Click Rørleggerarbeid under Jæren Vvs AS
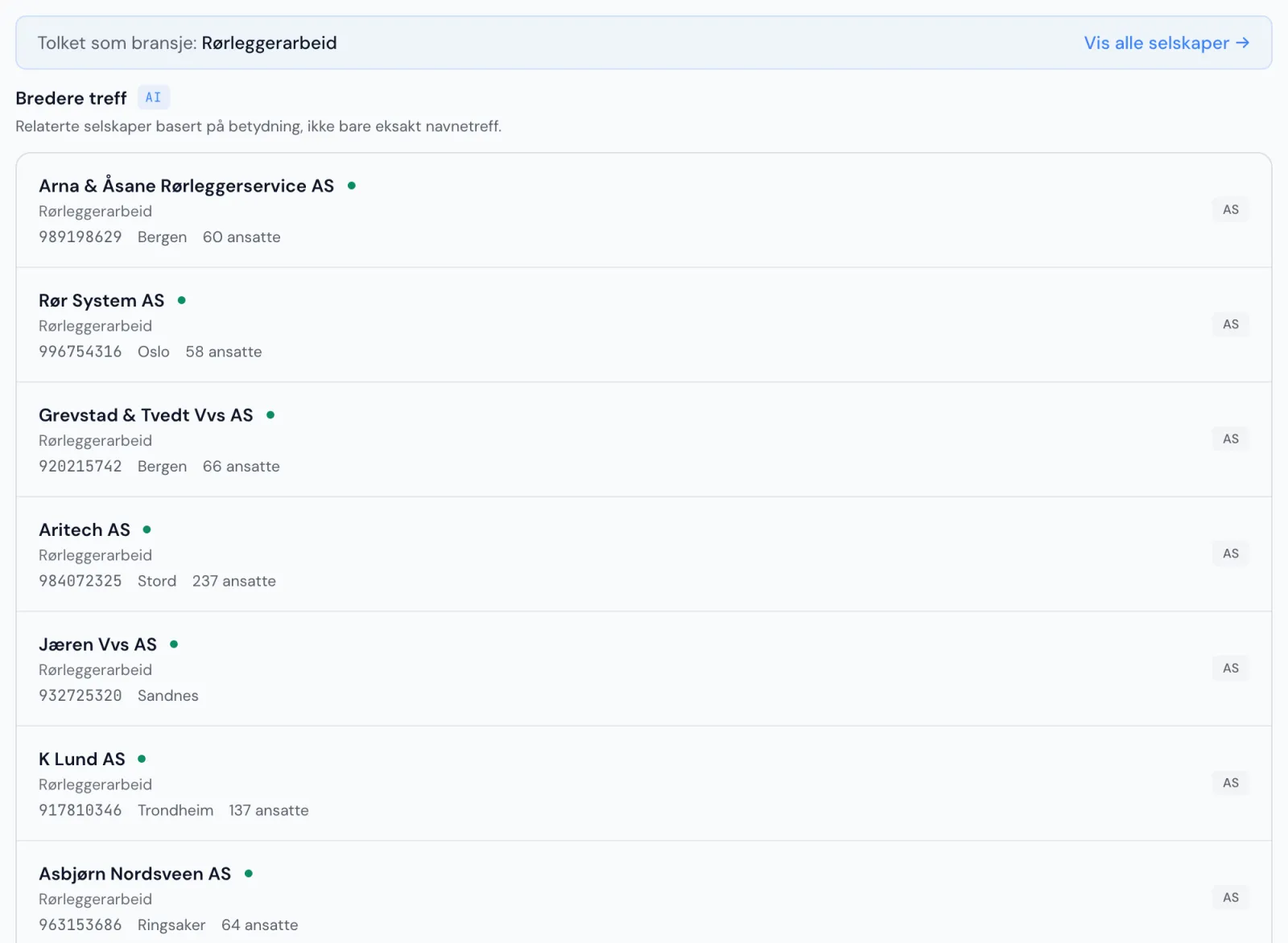1288x943 pixels. coord(95,670)
